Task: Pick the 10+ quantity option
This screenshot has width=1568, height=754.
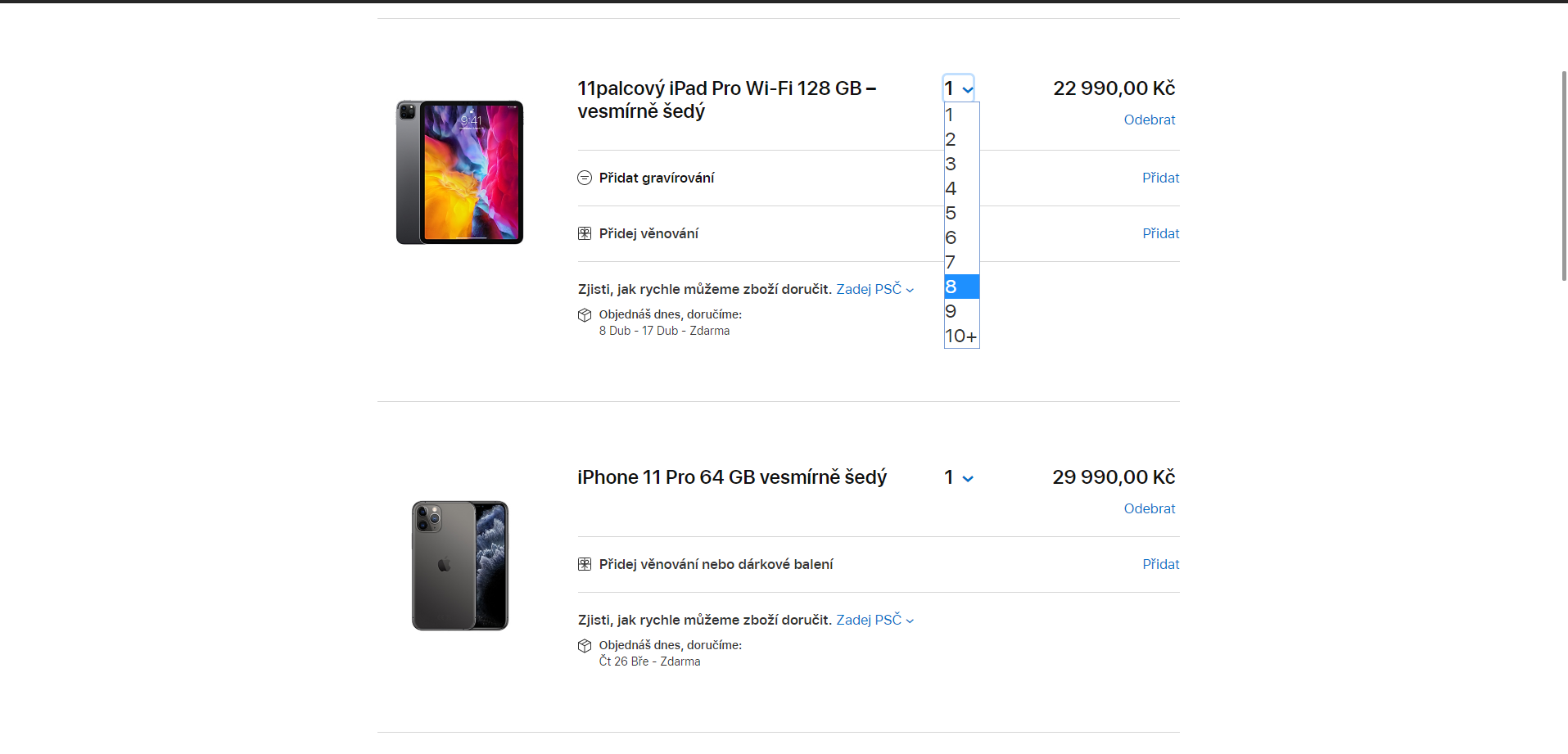Action: [x=961, y=336]
